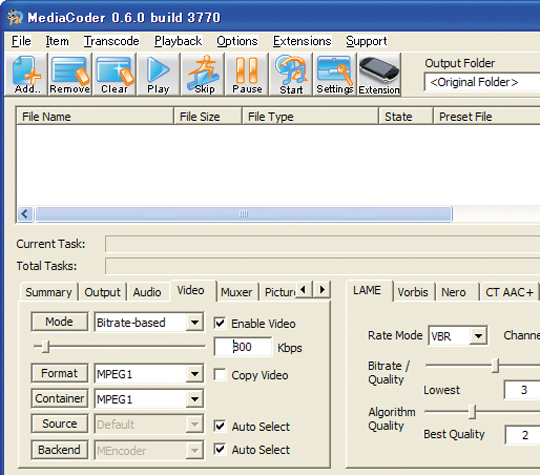
Task: Sort by State column header
Action: [x=406, y=116]
